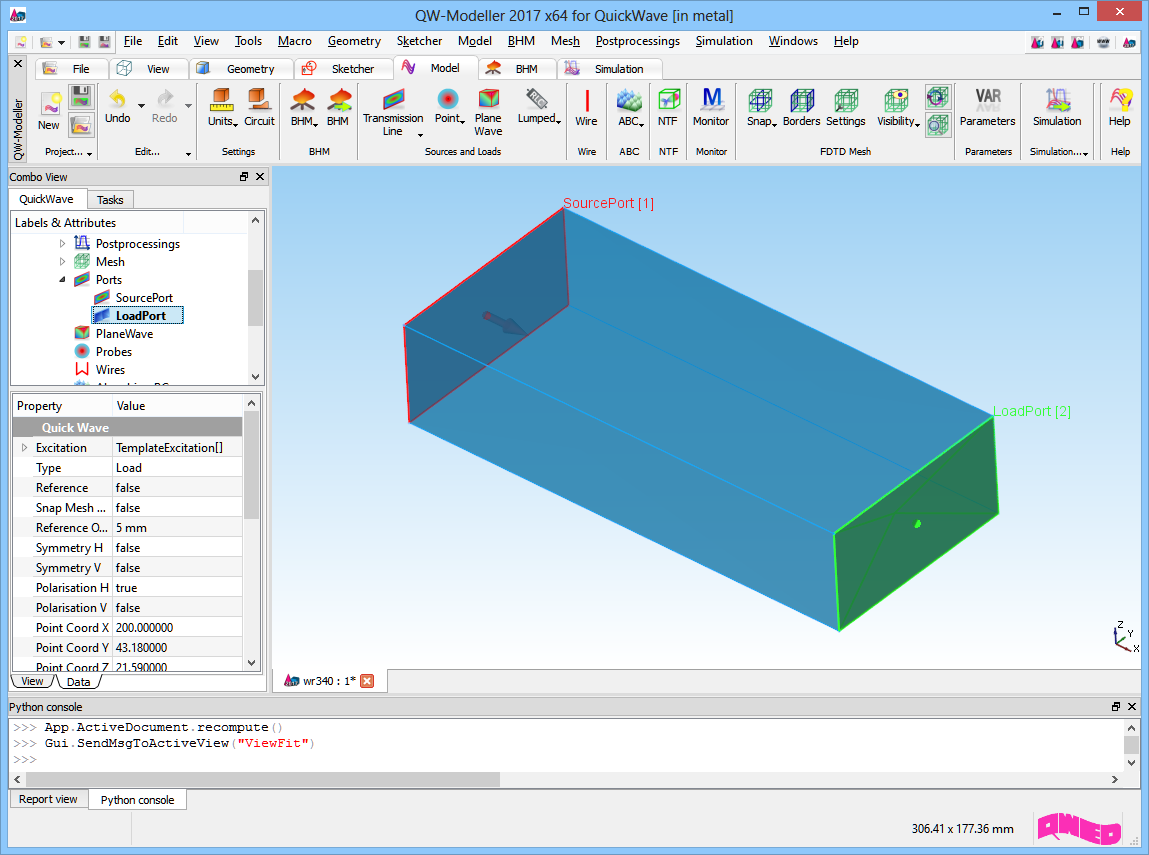Select Wires in the tree
The width and height of the screenshot is (1149, 855).
pos(110,369)
